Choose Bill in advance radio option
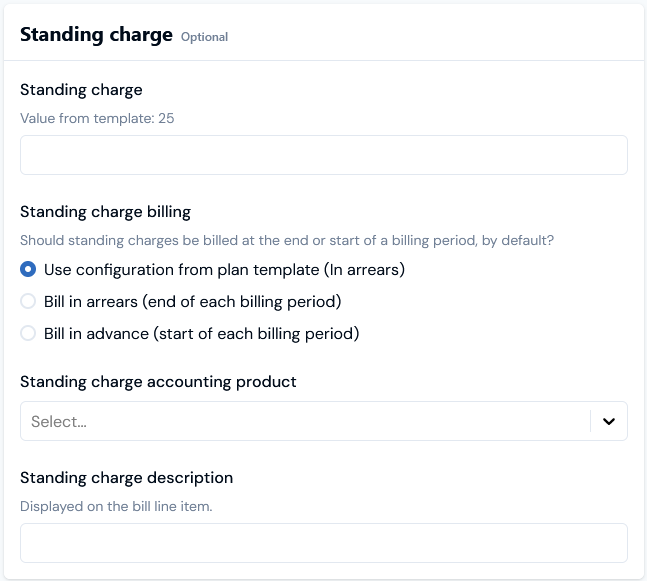The height and width of the screenshot is (581, 647). [x=28, y=333]
